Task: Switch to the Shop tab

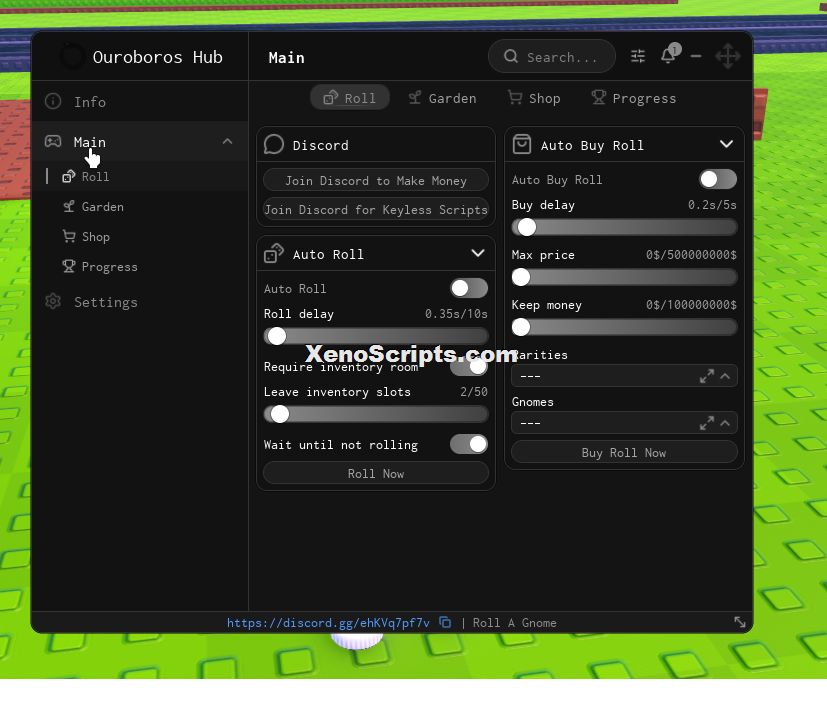Action: [534, 98]
